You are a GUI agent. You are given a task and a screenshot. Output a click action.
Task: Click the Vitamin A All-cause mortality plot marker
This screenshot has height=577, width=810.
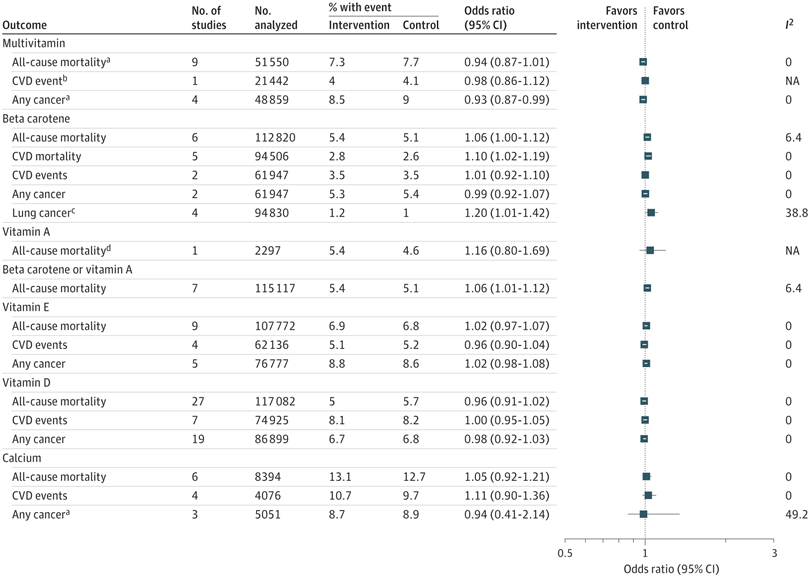(650, 251)
